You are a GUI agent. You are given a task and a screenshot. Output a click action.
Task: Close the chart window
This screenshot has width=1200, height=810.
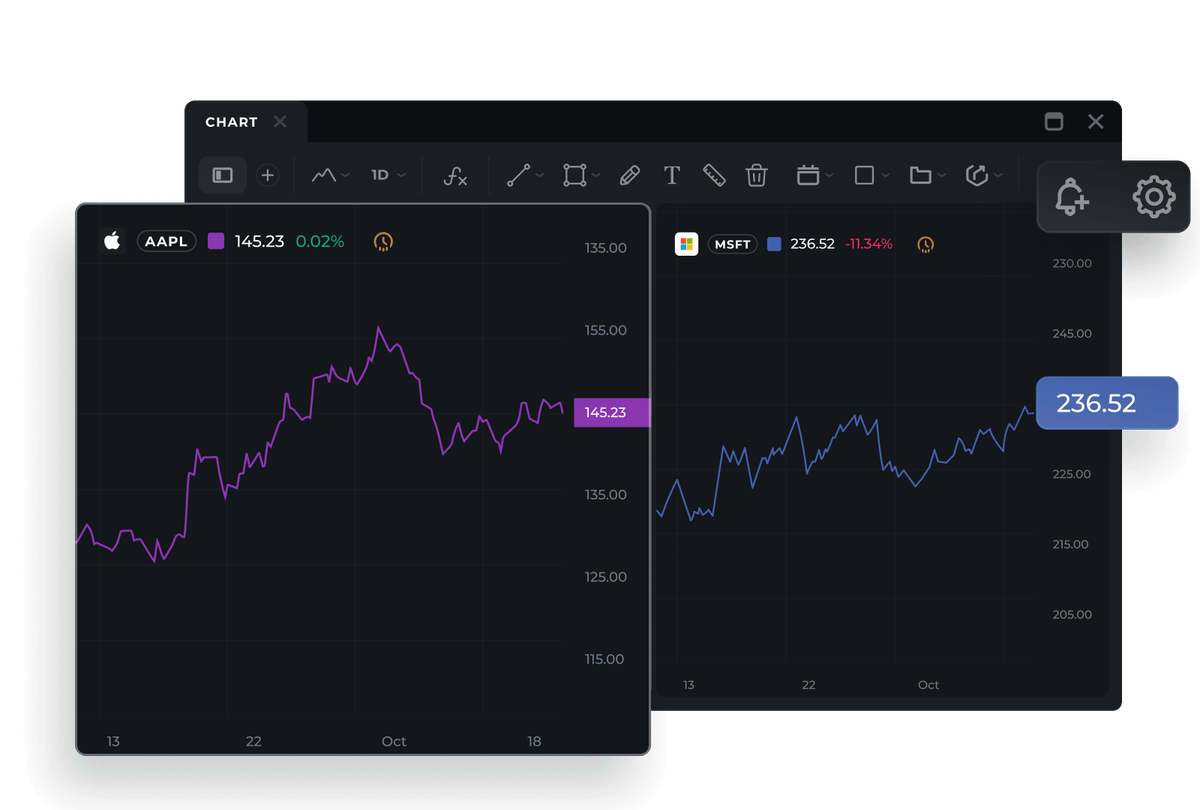(1096, 121)
